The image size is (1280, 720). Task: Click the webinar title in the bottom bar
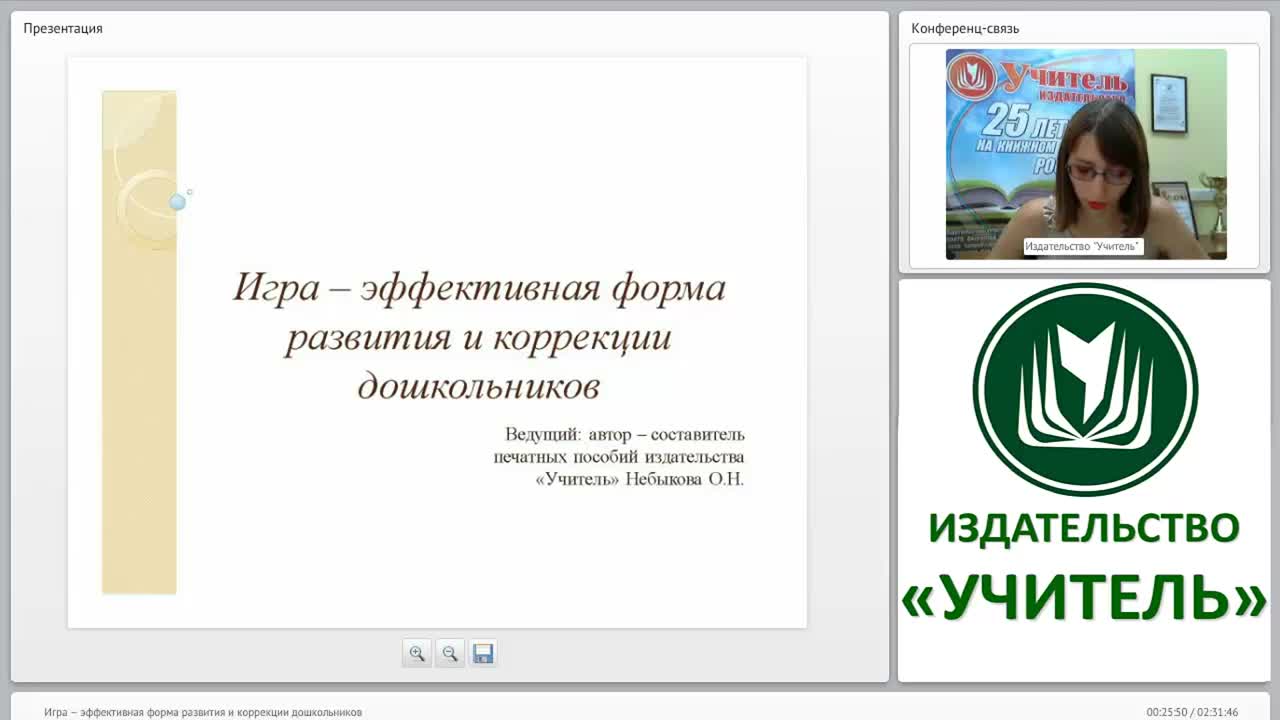point(203,712)
